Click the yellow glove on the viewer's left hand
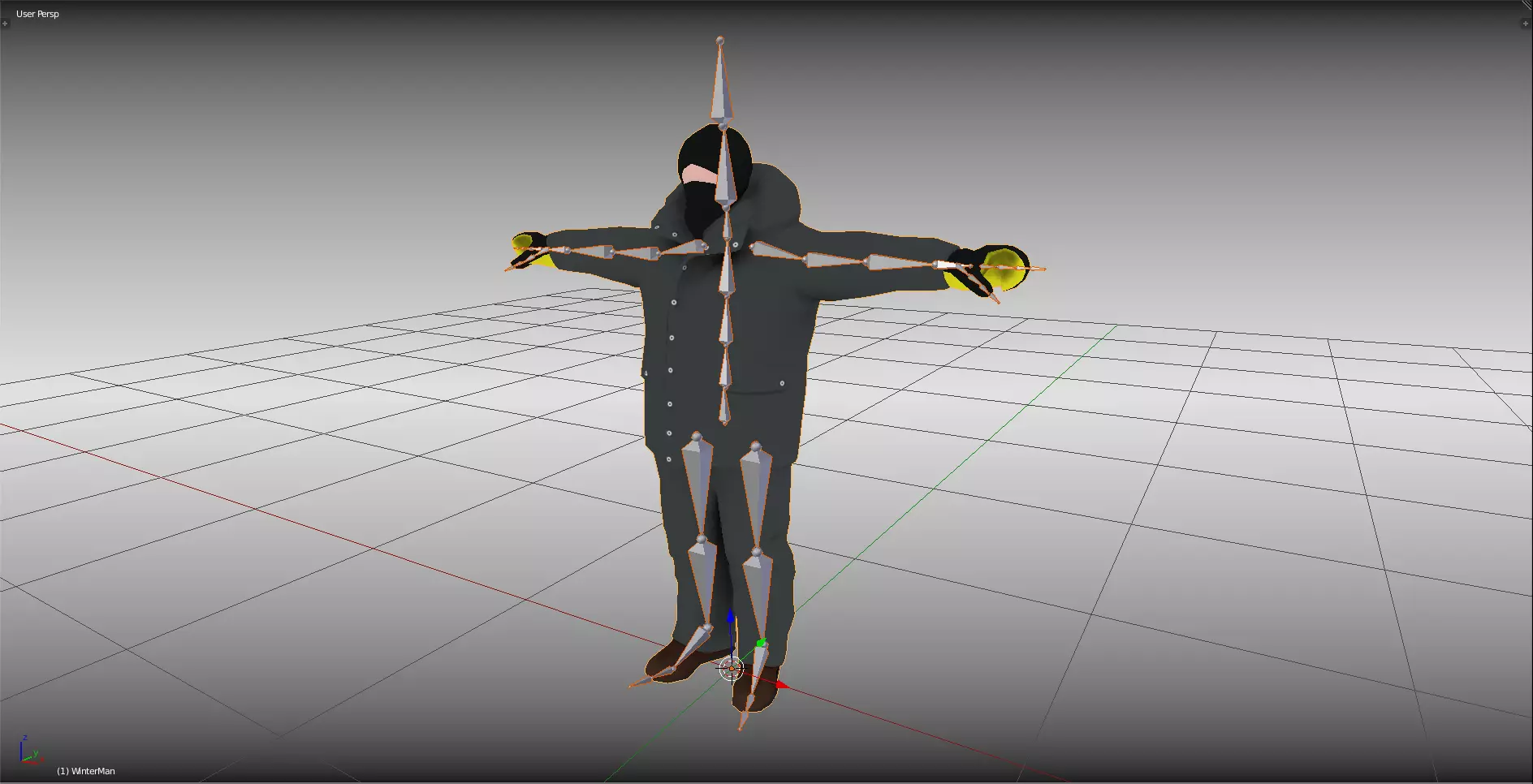1533x784 pixels. [x=521, y=242]
